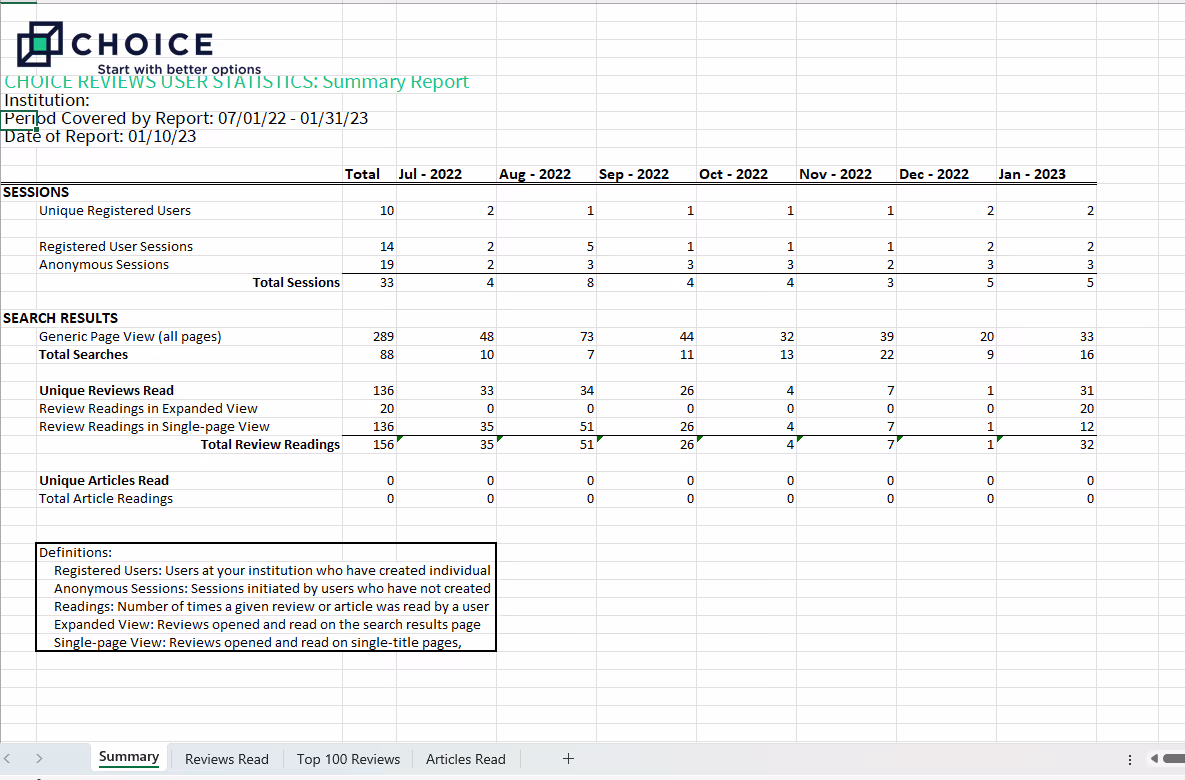
Task: Select the 'Anonymous Sessions:' definition line
Action: [x=272, y=589]
